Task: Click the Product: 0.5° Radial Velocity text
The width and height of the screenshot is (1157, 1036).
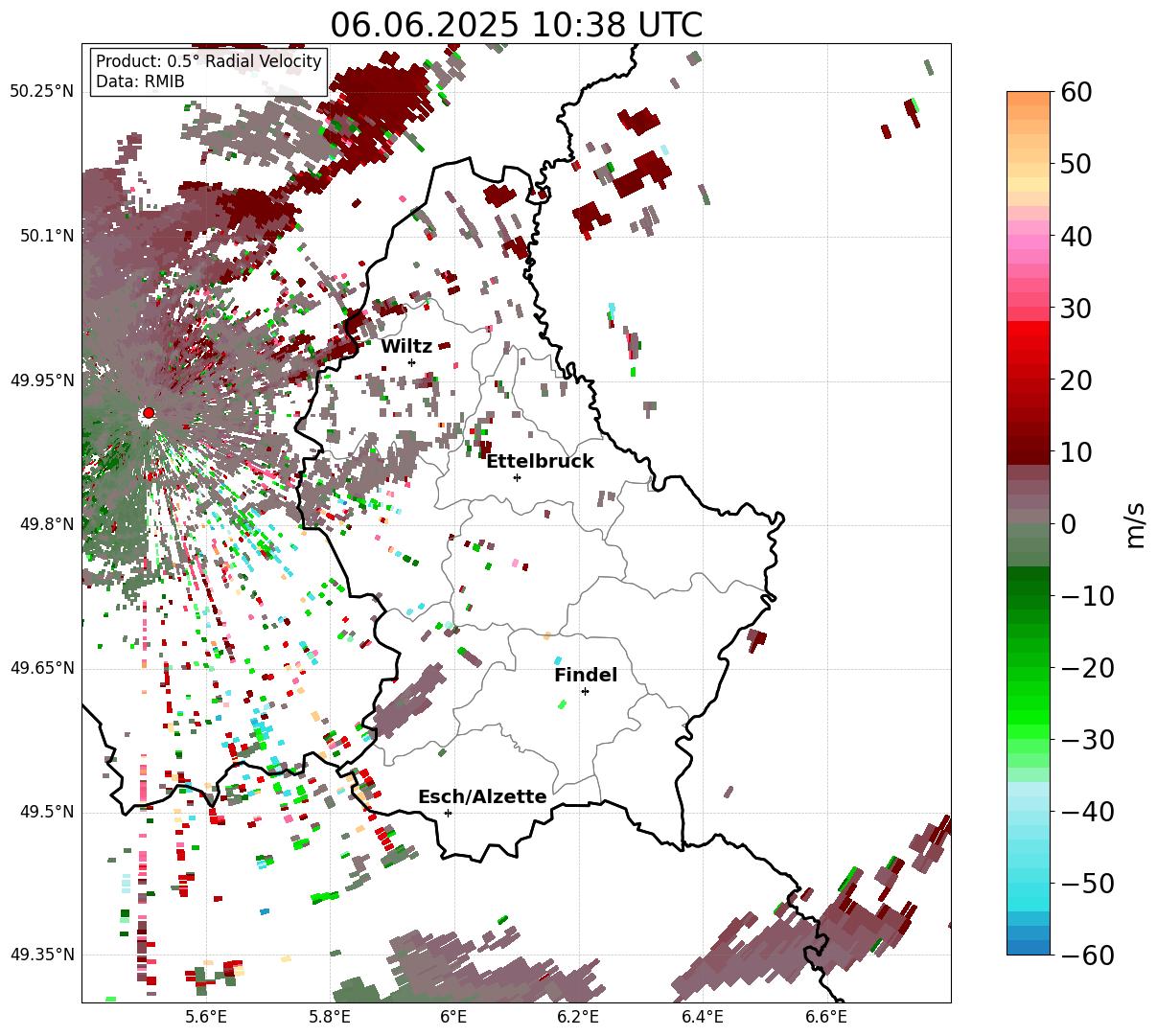Action: [x=209, y=61]
